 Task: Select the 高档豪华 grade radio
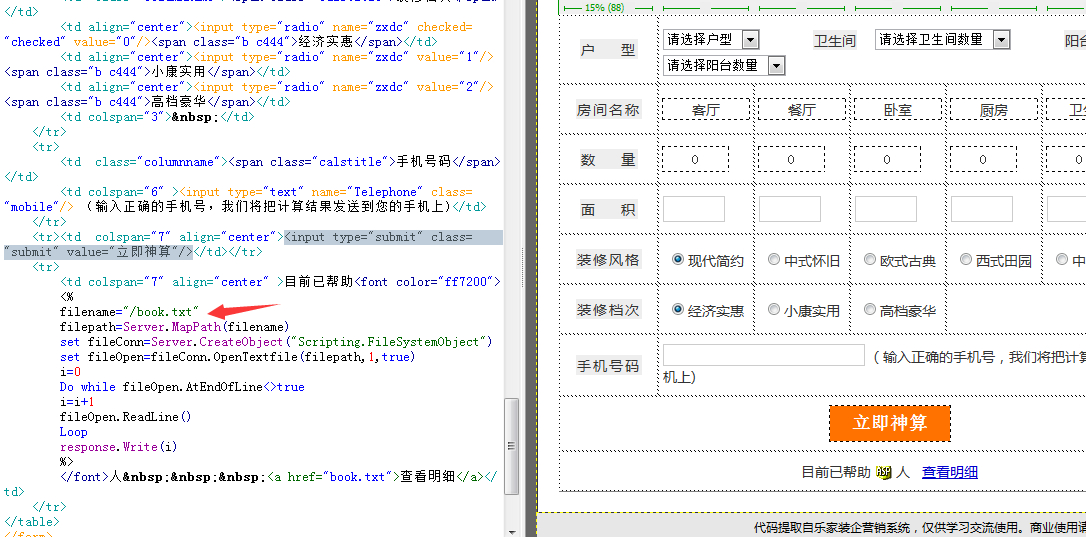(870, 309)
